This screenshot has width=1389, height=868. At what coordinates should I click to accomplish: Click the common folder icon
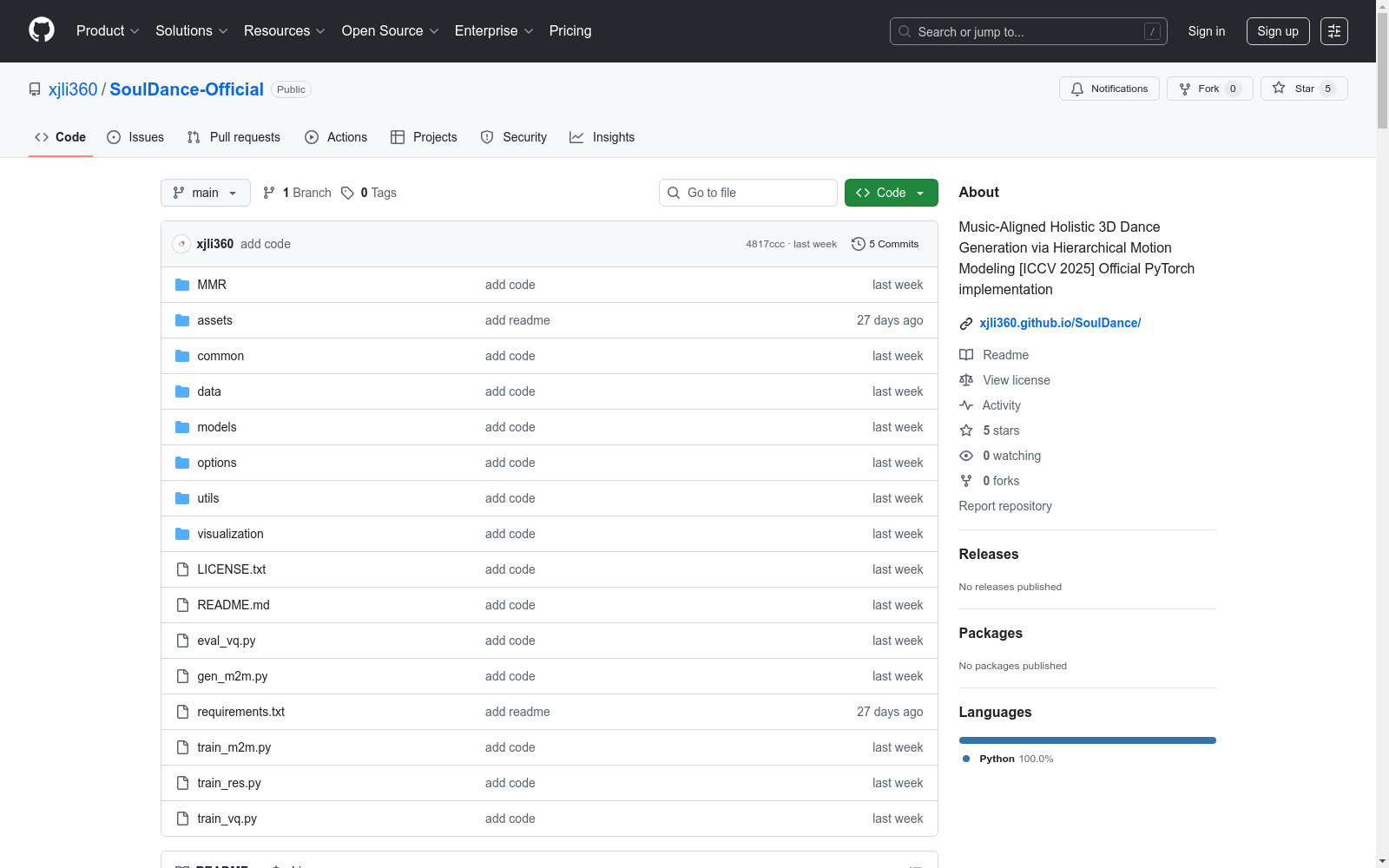(182, 356)
